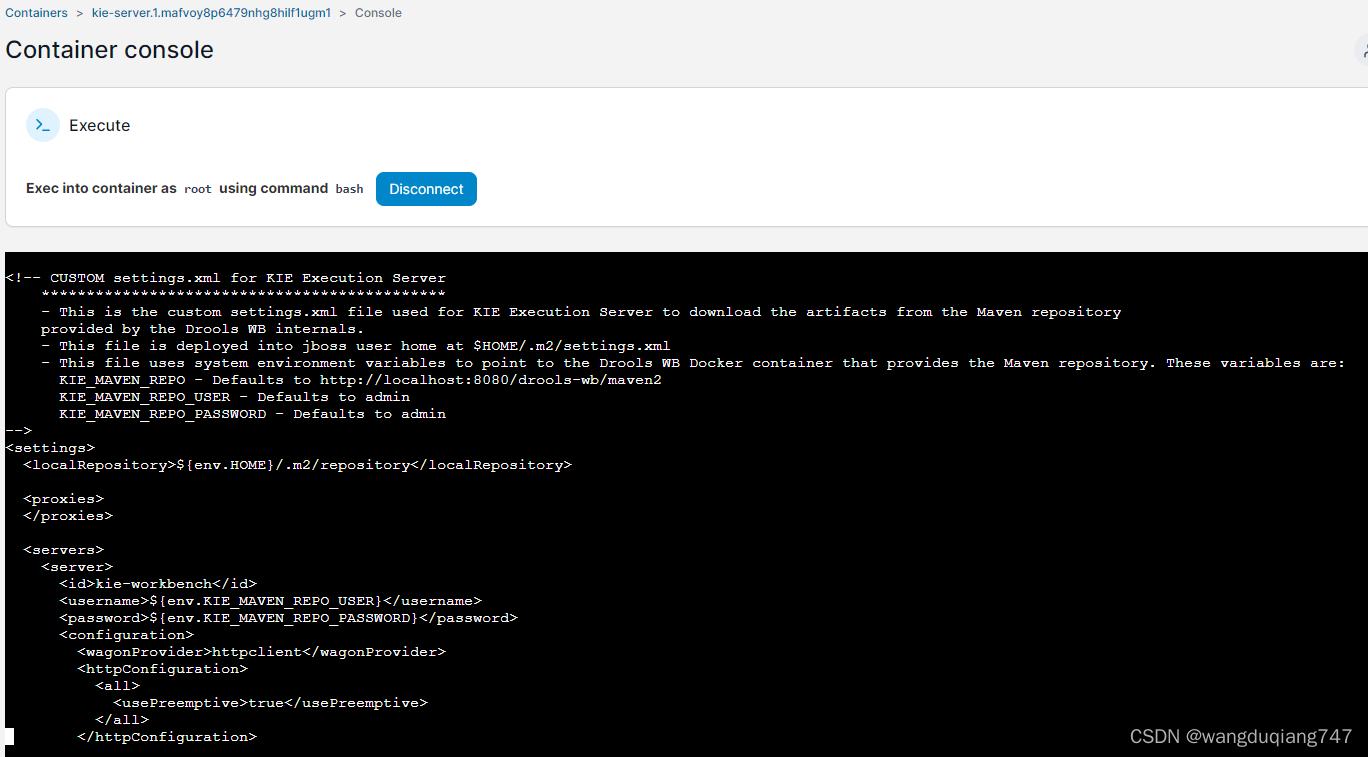Click the password KIE_MAVEN_REPO_PASSWORD line
The image size is (1368, 757).
288,618
